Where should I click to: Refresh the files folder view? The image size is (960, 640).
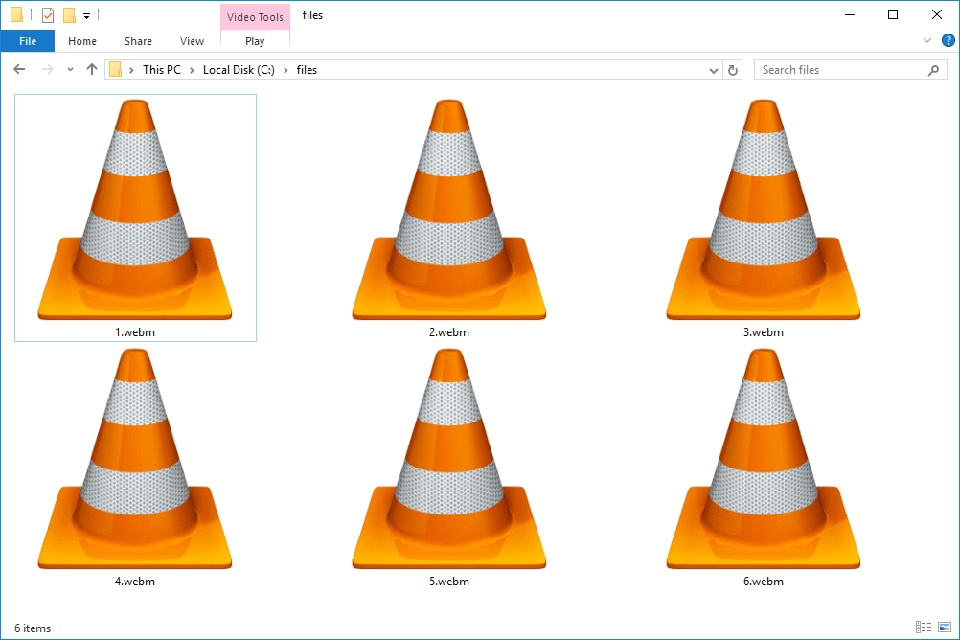[734, 69]
